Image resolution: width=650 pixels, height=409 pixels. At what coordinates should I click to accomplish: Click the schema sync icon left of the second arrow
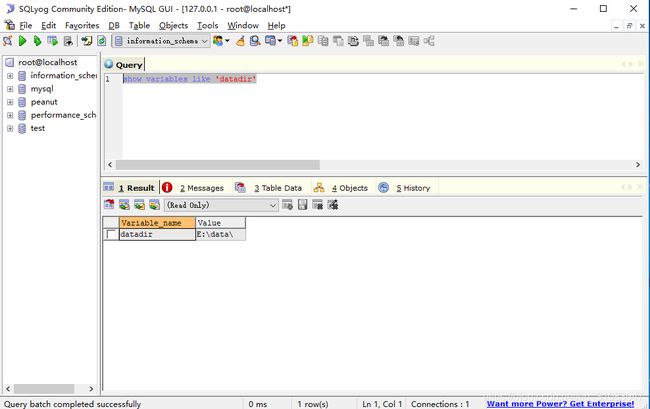(270, 41)
